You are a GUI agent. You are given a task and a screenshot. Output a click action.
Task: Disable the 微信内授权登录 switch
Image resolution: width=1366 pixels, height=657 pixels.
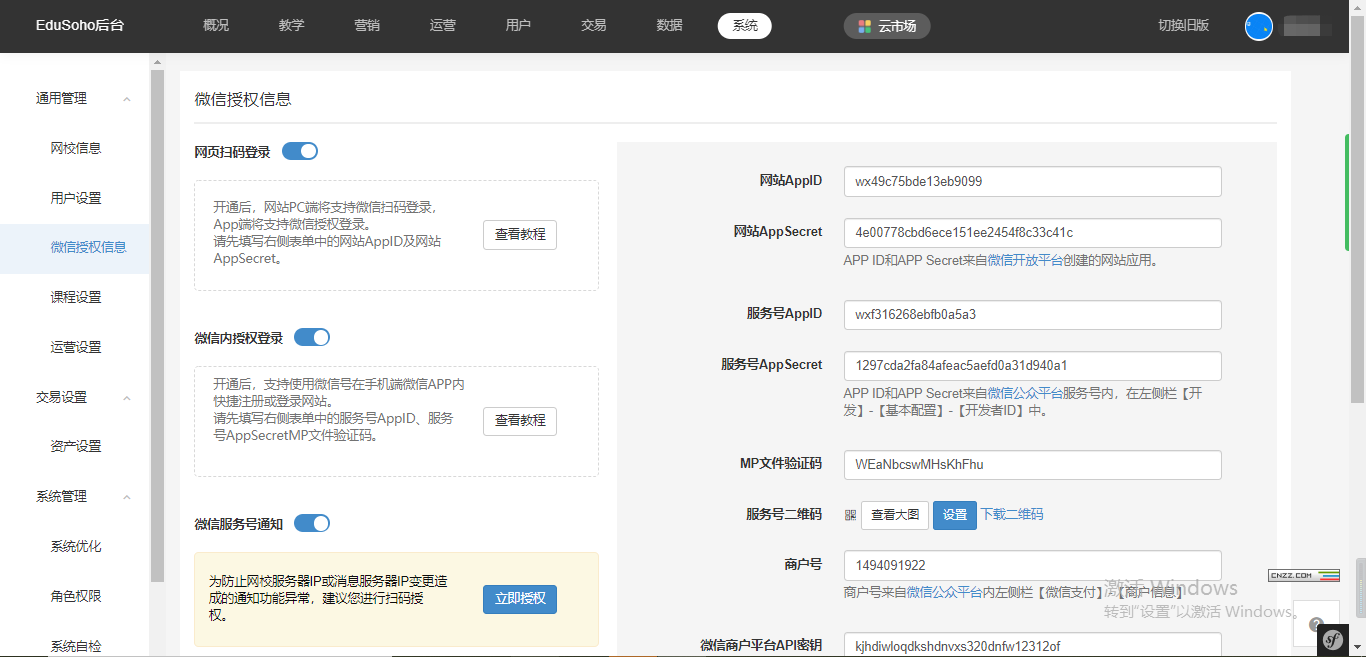tap(312, 337)
